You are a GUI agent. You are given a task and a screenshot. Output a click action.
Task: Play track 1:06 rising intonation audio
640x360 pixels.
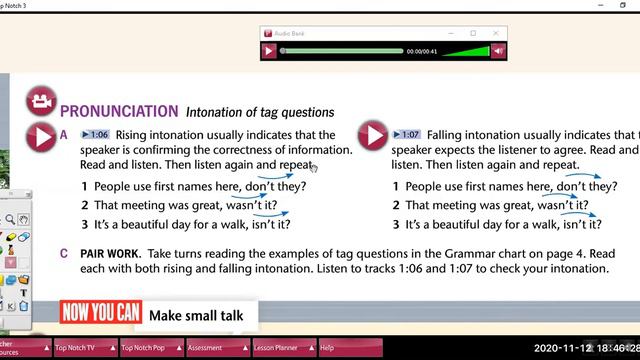[41, 137]
